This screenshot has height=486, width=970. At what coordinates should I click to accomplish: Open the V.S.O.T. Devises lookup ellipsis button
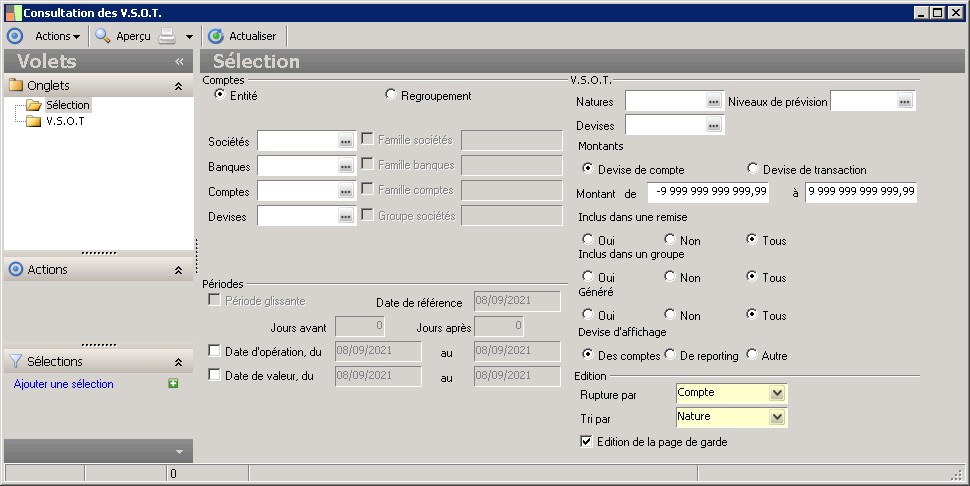[714, 126]
